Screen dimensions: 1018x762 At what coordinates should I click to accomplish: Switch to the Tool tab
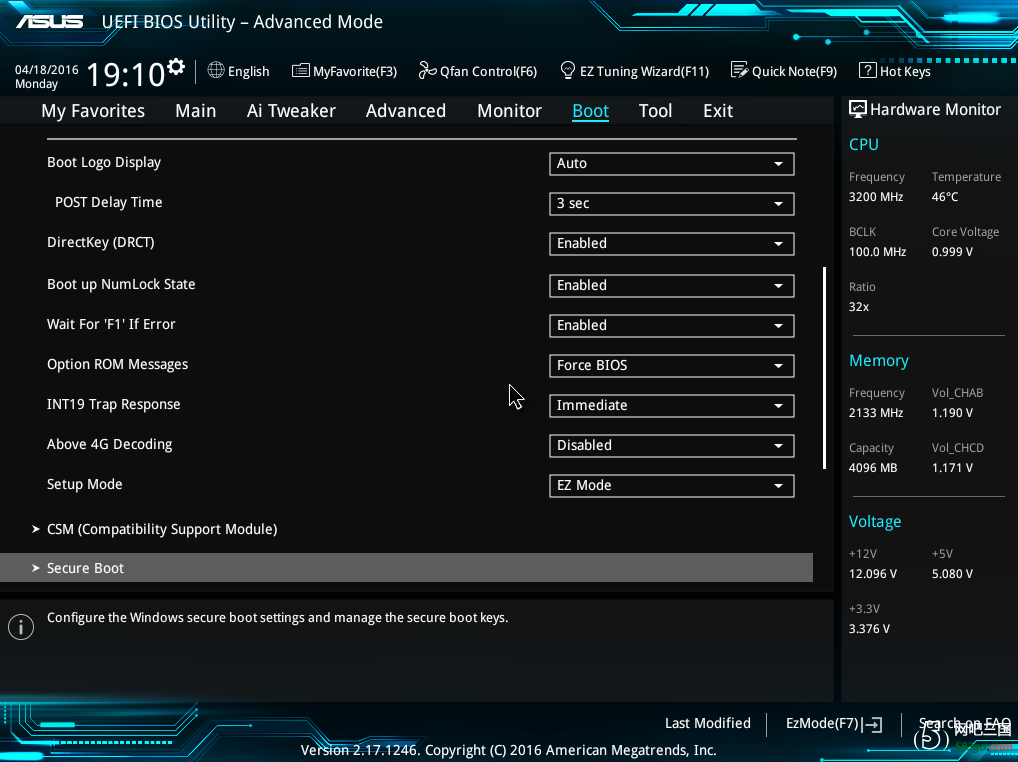[x=655, y=111]
